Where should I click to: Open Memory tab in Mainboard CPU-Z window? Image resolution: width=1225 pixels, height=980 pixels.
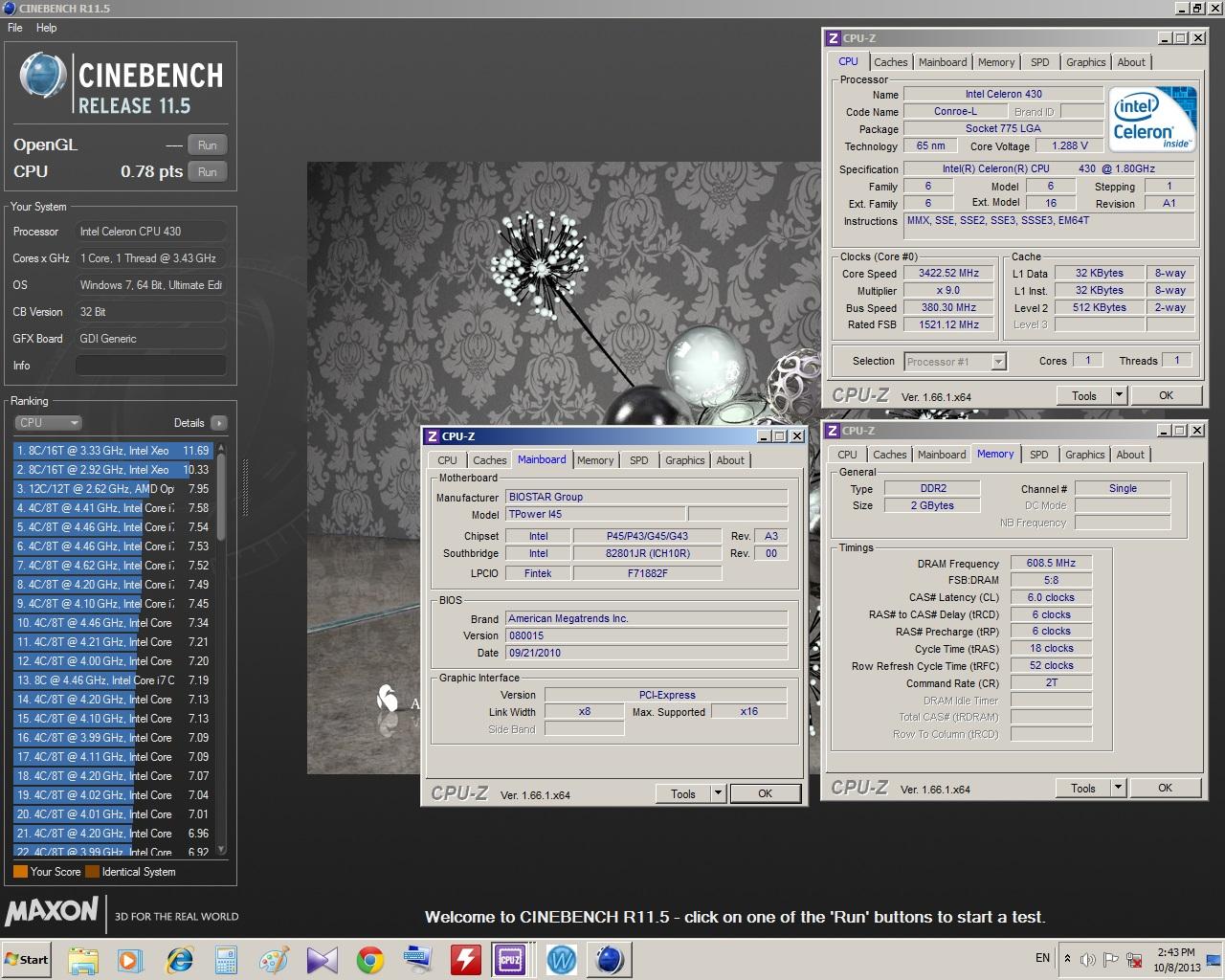[x=595, y=460]
